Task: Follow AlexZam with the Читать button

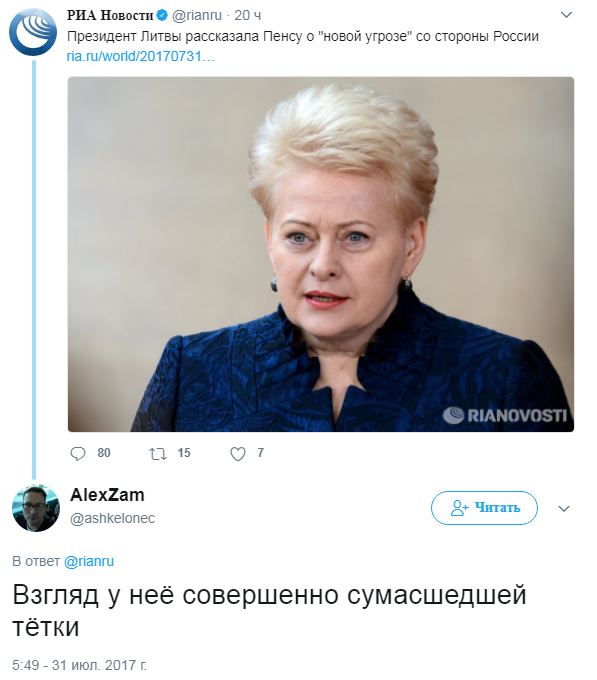Action: click(484, 508)
